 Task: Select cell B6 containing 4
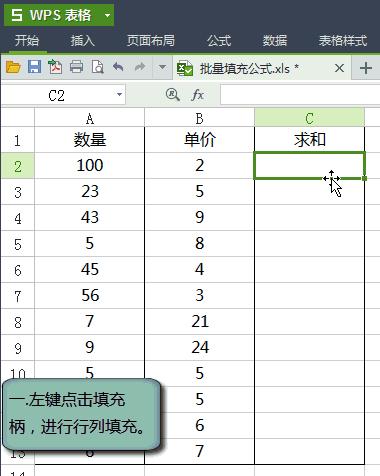(199, 270)
